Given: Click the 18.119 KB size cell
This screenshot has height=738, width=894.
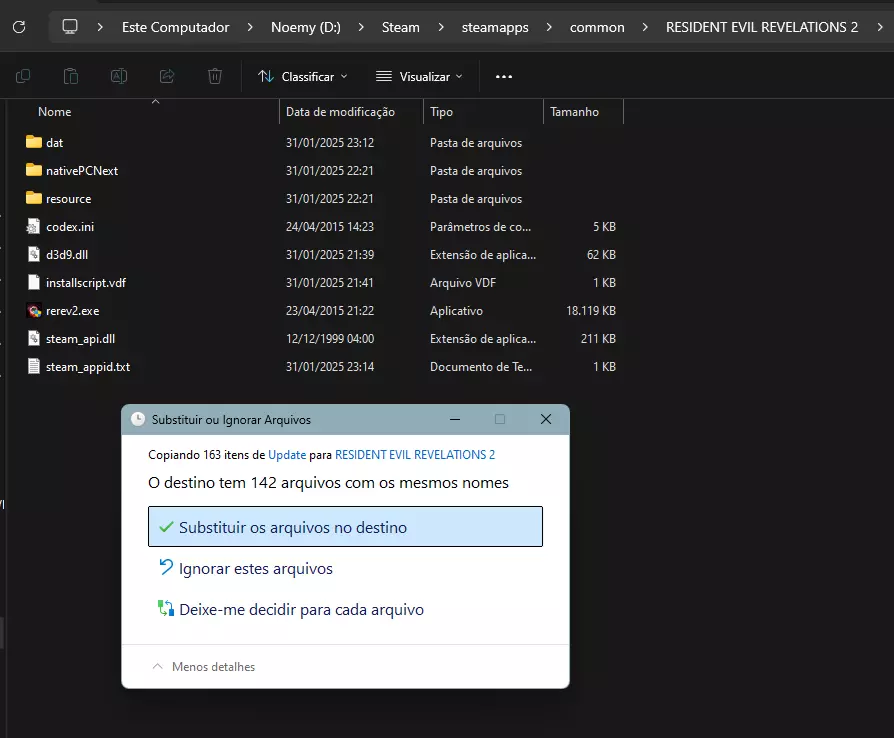Looking at the screenshot, I should (x=591, y=311).
